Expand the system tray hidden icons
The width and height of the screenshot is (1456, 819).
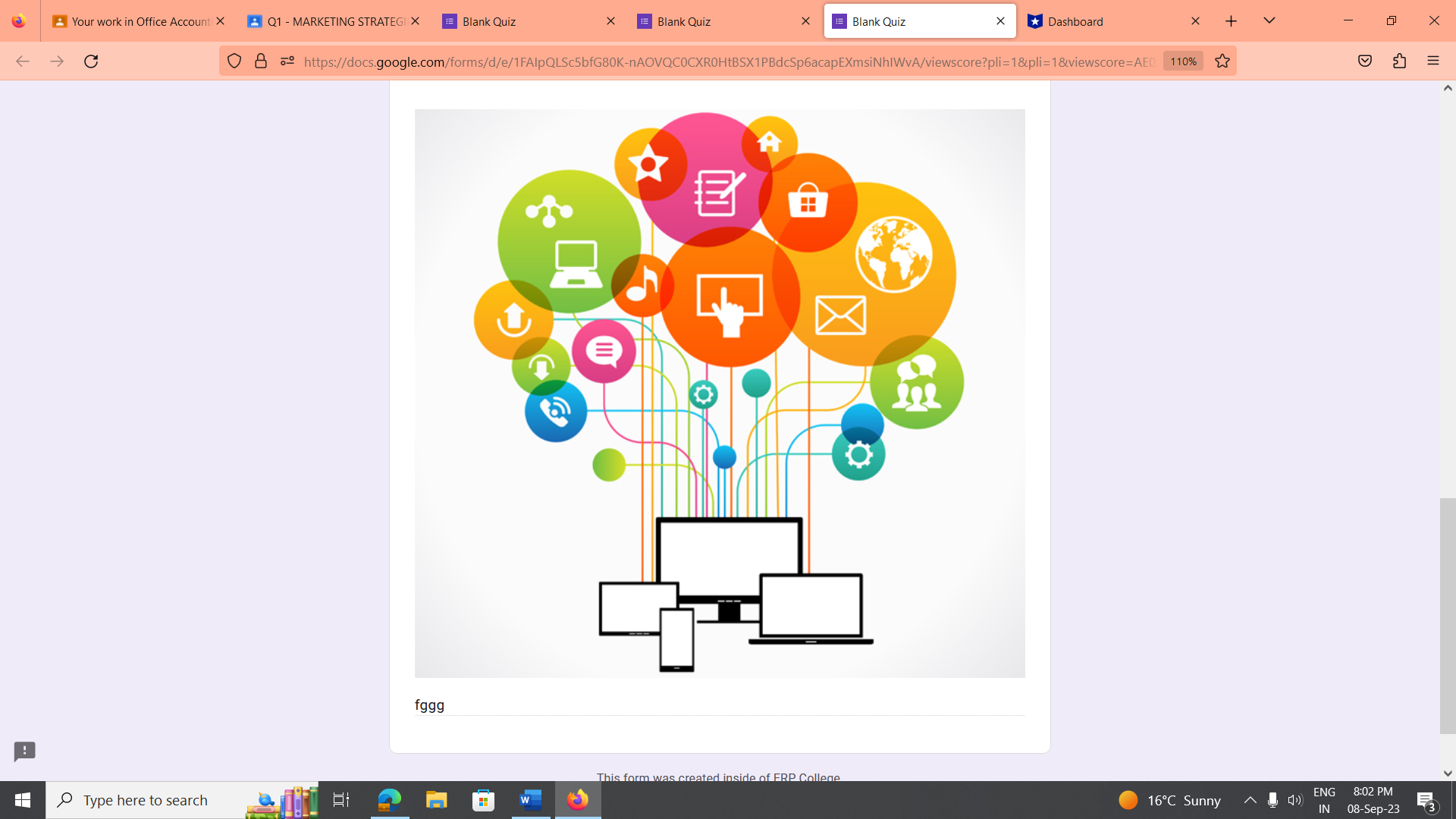[1250, 800]
